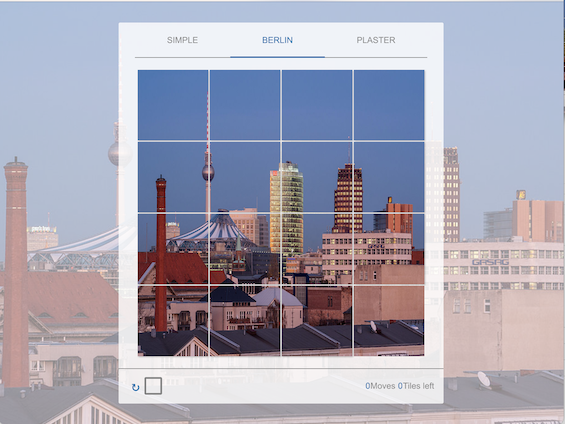Click the tile with the striped tent roof

pos(245,249)
